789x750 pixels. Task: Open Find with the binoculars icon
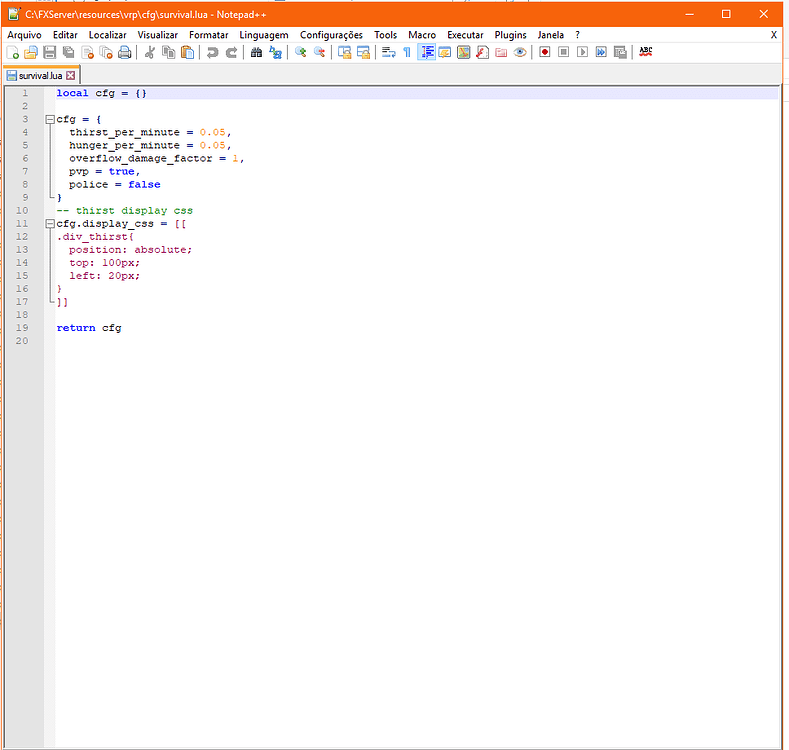(256, 53)
